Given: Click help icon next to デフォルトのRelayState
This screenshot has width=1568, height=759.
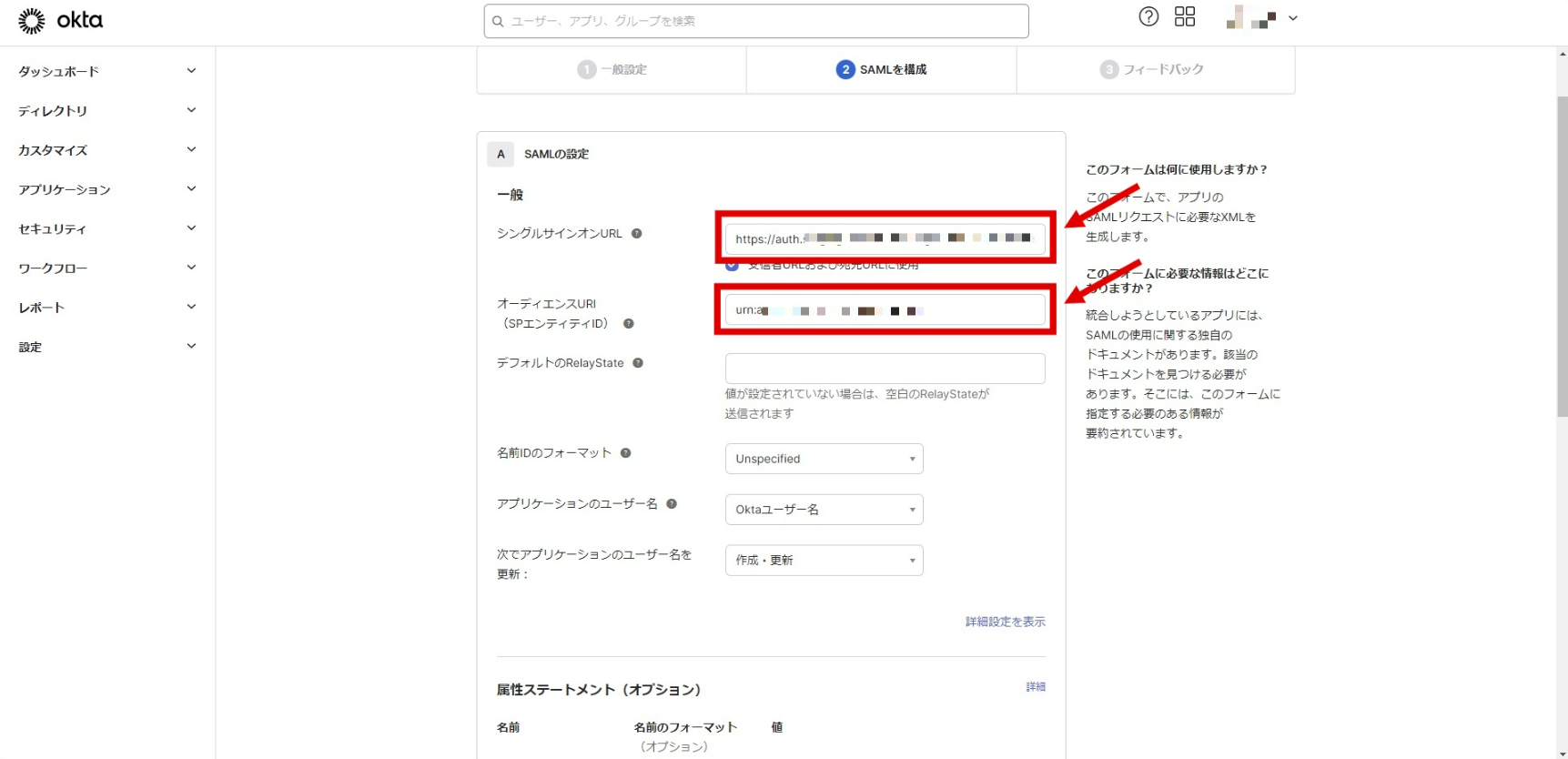Looking at the screenshot, I should pos(638,363).
